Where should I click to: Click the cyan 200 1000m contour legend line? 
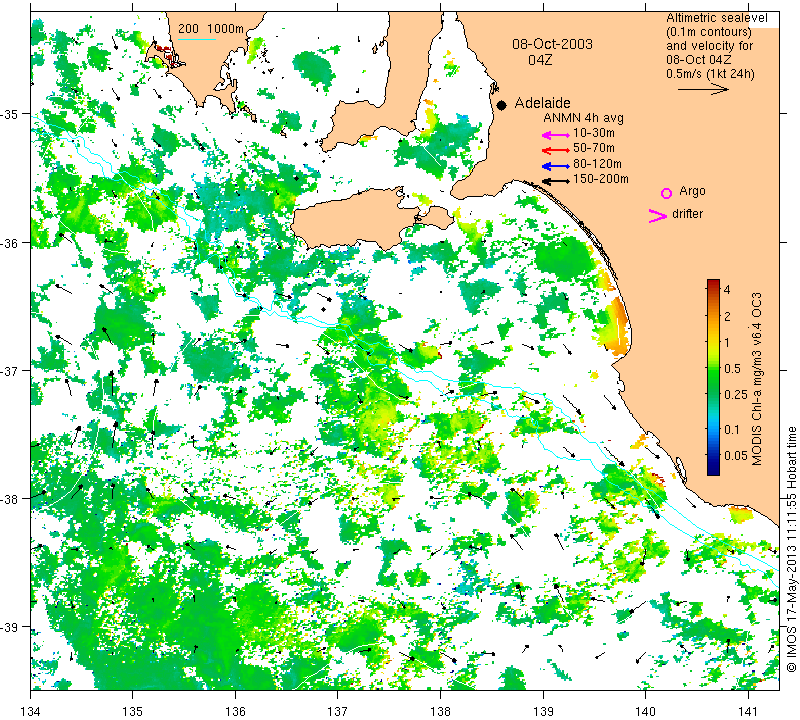point(197,39)
